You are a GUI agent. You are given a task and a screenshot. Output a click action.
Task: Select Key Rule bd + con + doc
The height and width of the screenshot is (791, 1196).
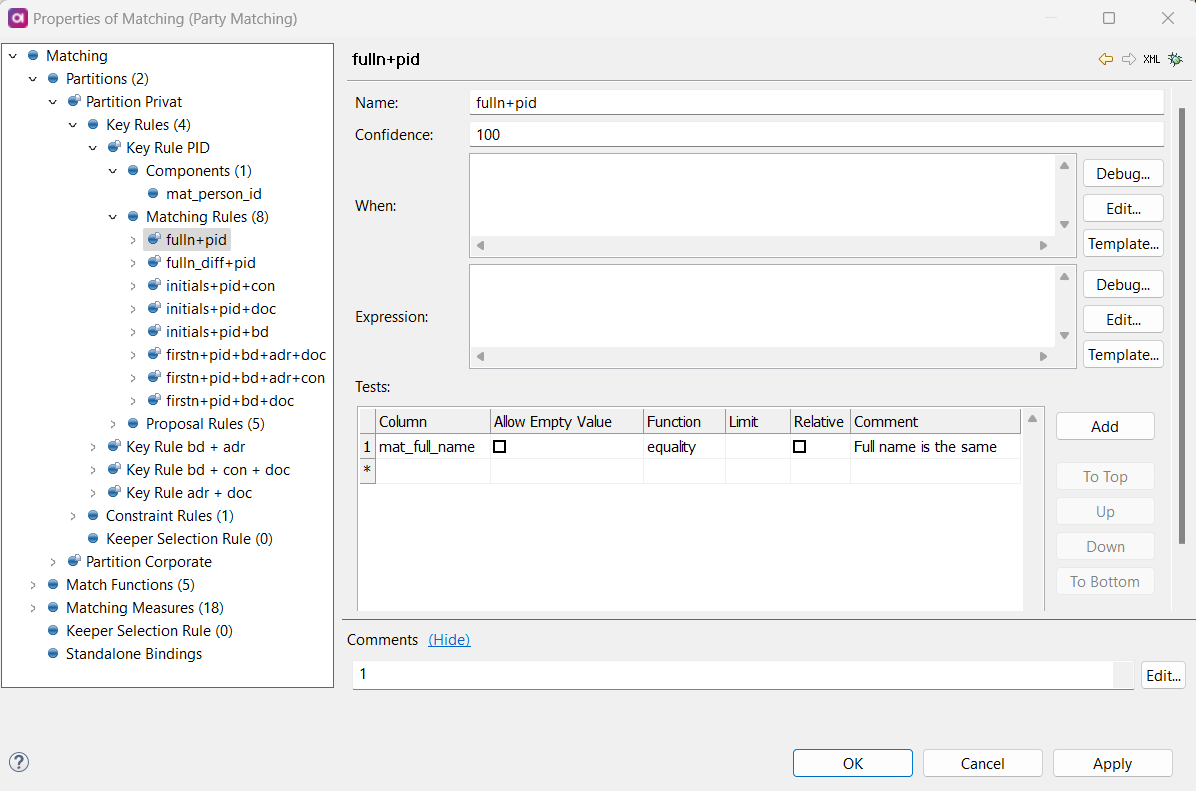click(207, 469)
